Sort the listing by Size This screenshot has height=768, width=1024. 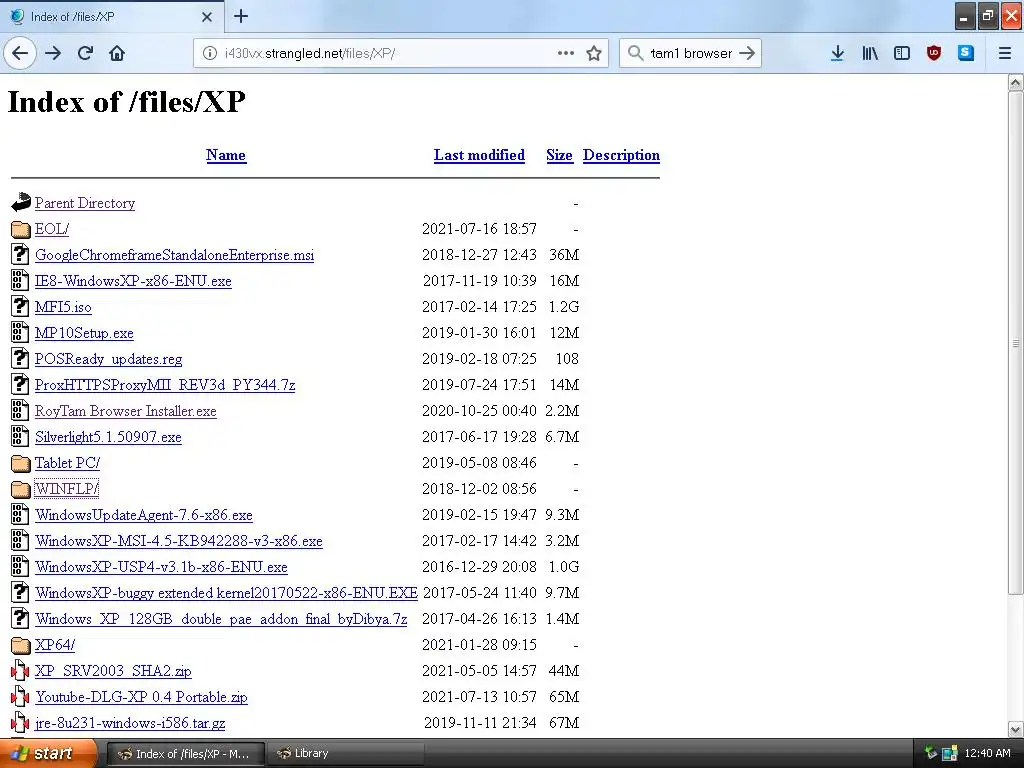coord(559,155)
